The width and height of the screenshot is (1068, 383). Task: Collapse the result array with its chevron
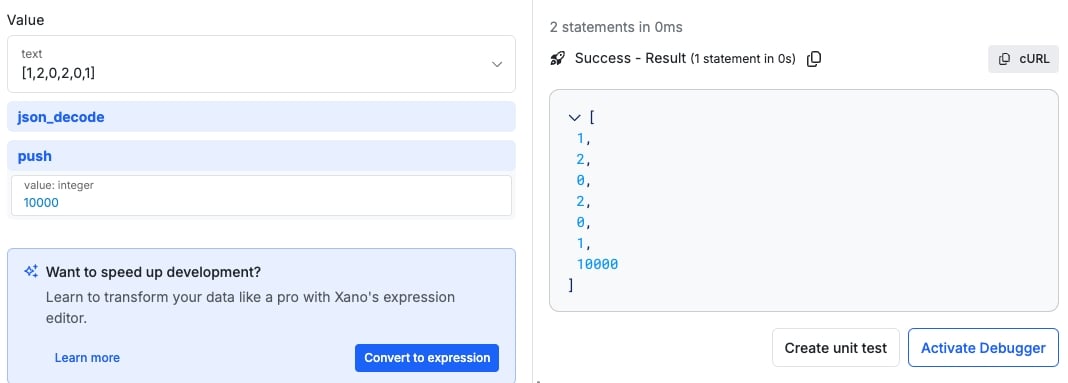coord(574,117)
